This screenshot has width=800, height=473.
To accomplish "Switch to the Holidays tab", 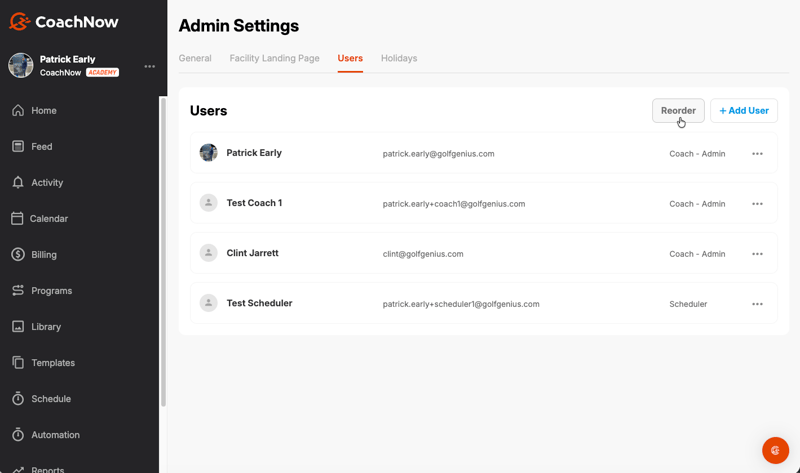I will pos(399,58).
